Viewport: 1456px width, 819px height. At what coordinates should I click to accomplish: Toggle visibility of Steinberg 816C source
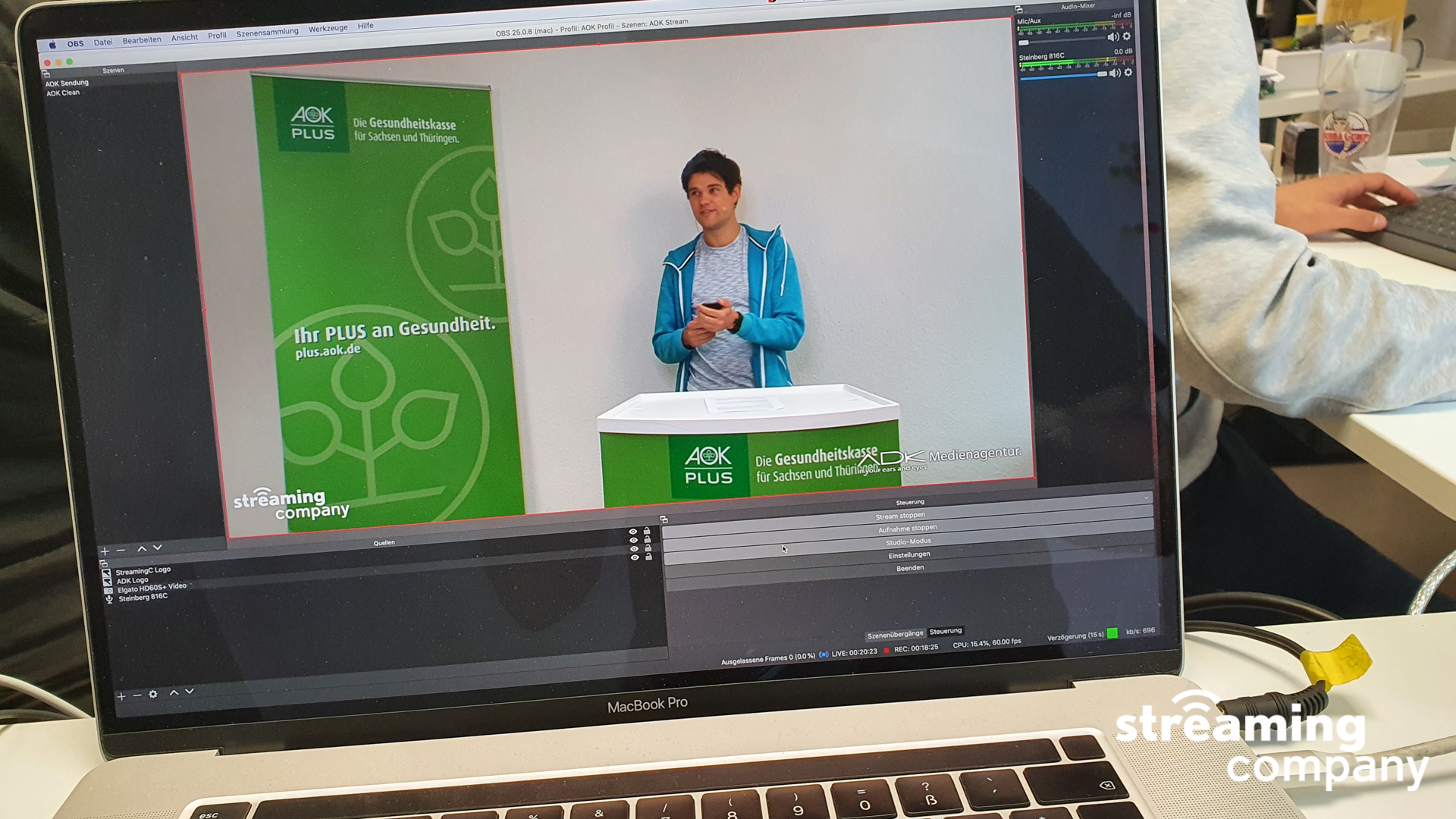click(x=635, y=557)
